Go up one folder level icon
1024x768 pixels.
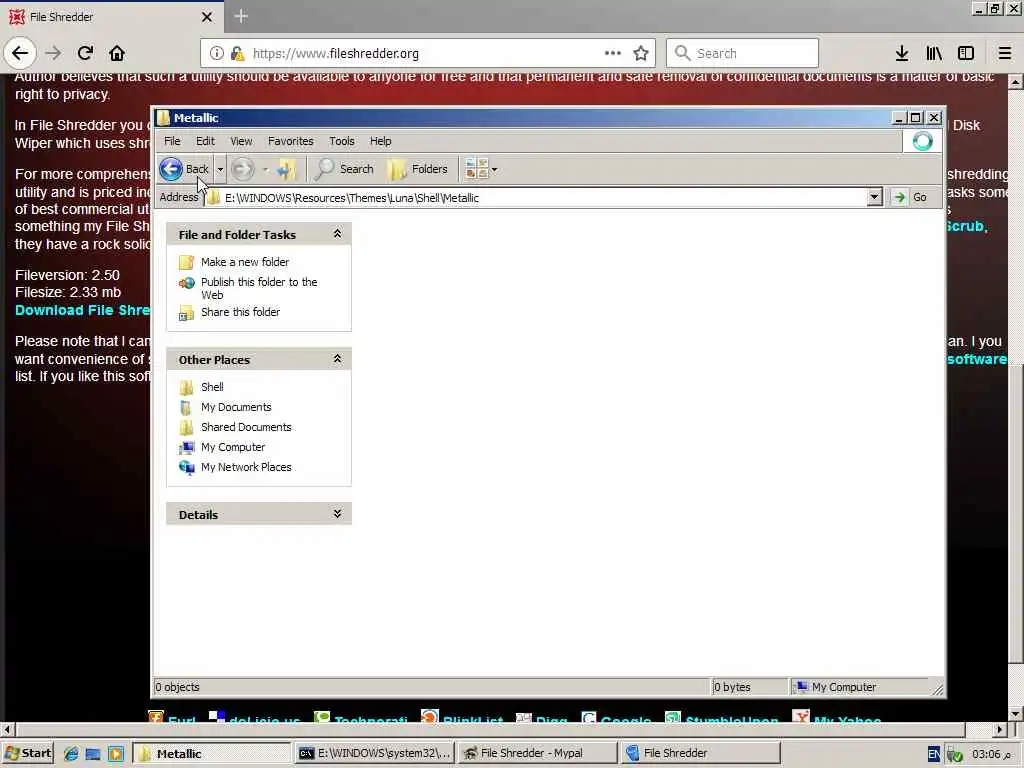coord(286,169)
